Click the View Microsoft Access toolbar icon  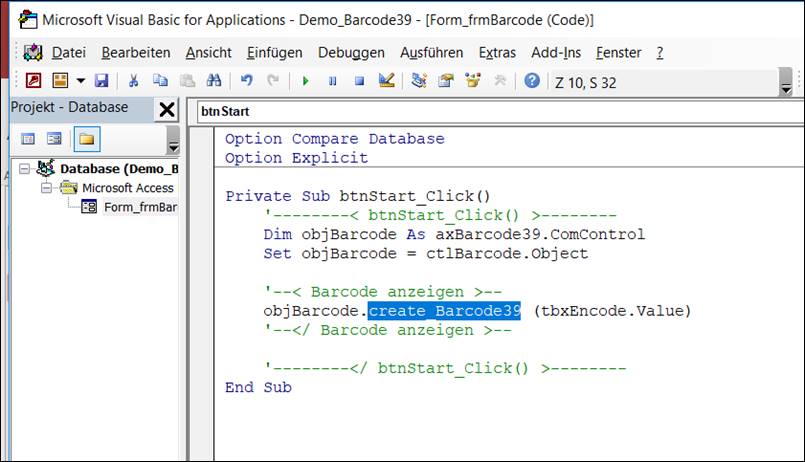coord(33,81)
